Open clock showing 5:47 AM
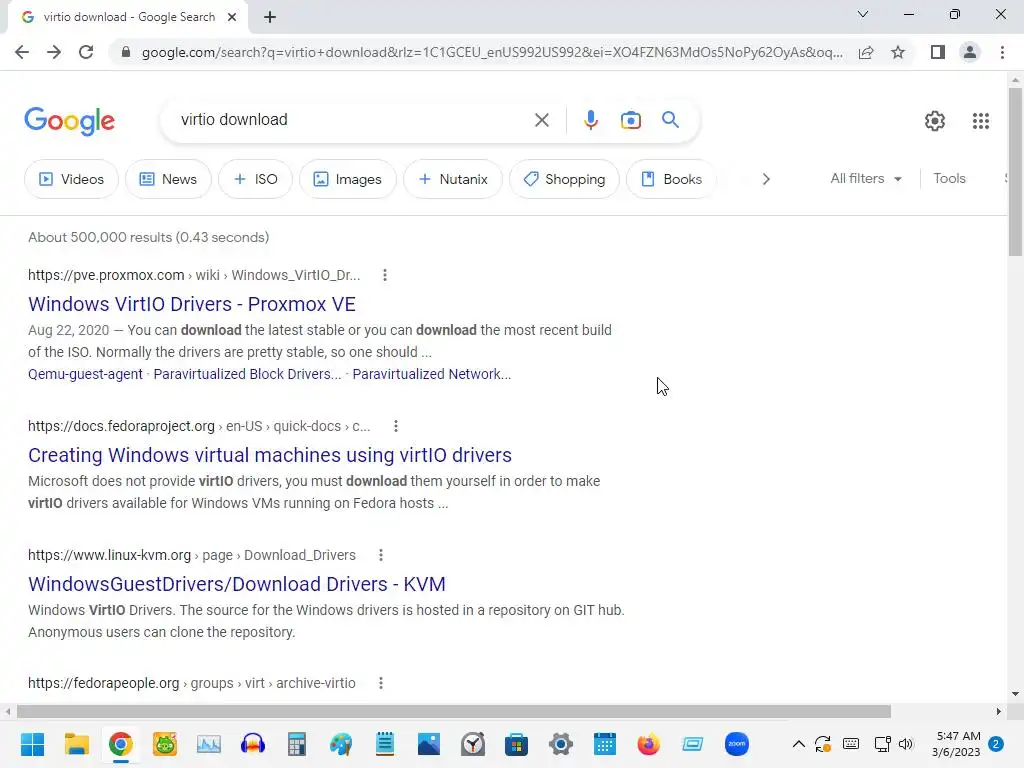Screen dimensions: 1024x768 (956, 744)
